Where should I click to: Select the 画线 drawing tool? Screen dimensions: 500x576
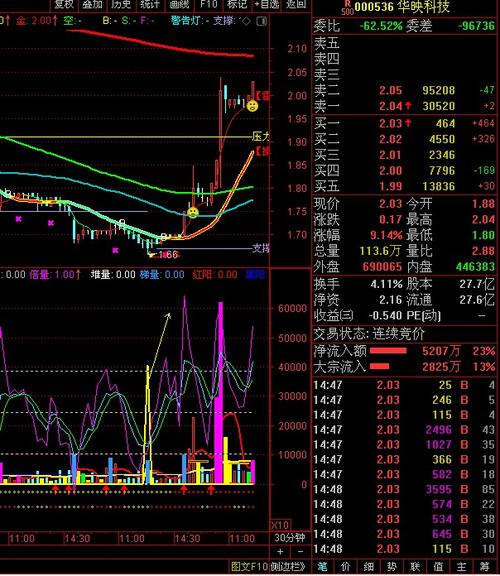179,4
